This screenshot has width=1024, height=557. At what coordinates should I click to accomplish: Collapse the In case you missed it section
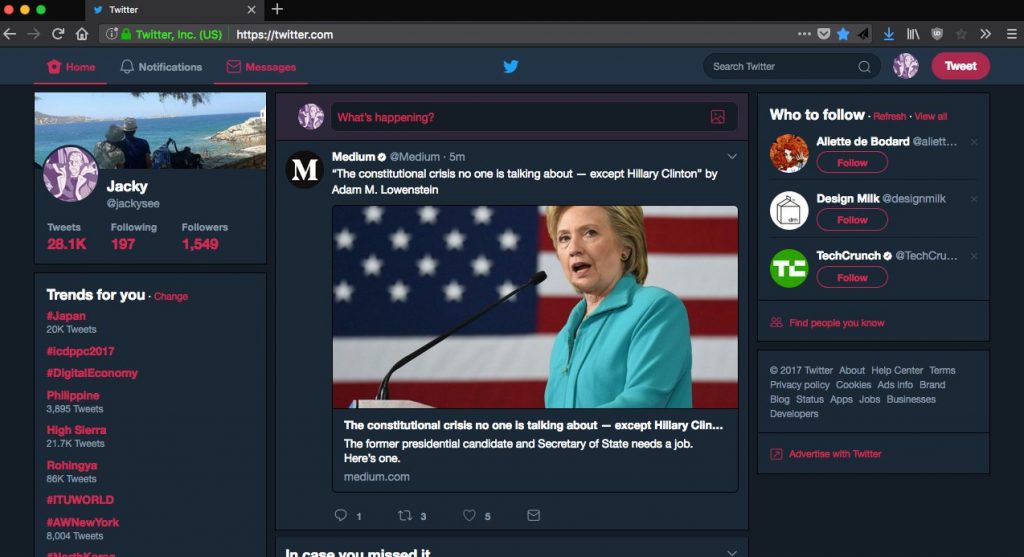point(732,552)
